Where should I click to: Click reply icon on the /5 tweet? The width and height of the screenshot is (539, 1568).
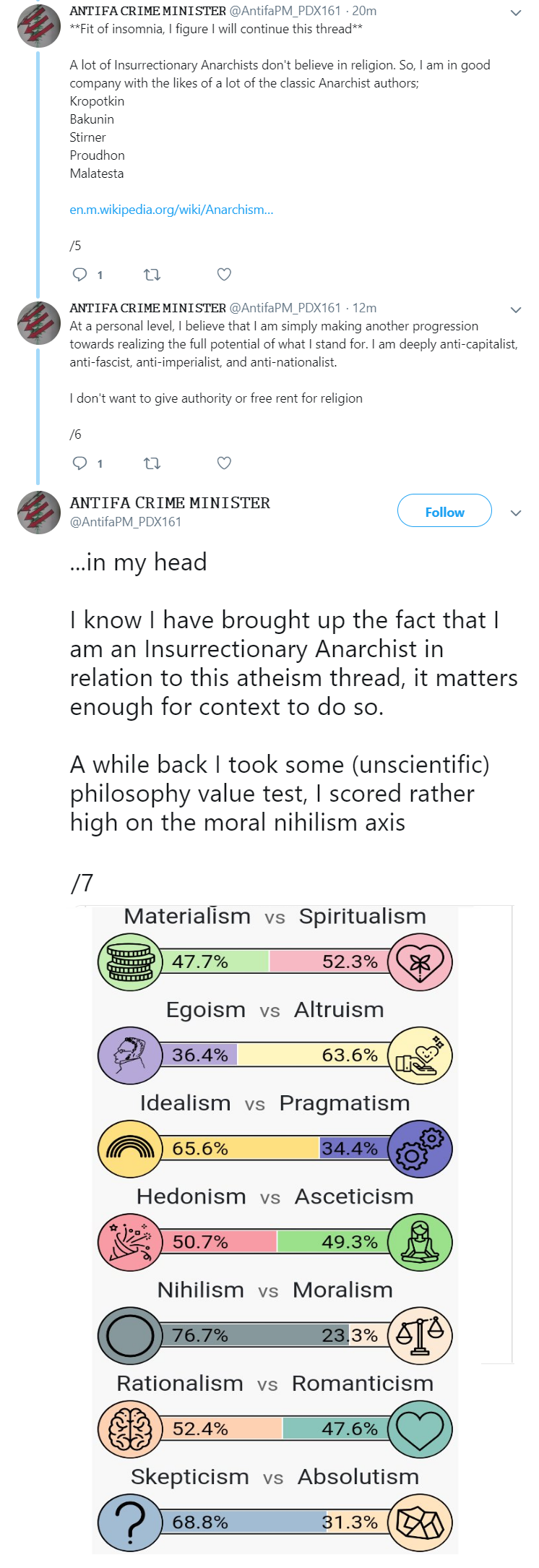[80, 274]
